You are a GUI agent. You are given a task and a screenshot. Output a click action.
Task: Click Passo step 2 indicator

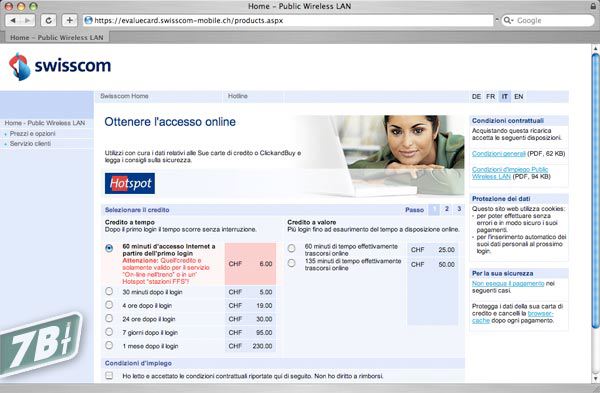pos(446,209)
